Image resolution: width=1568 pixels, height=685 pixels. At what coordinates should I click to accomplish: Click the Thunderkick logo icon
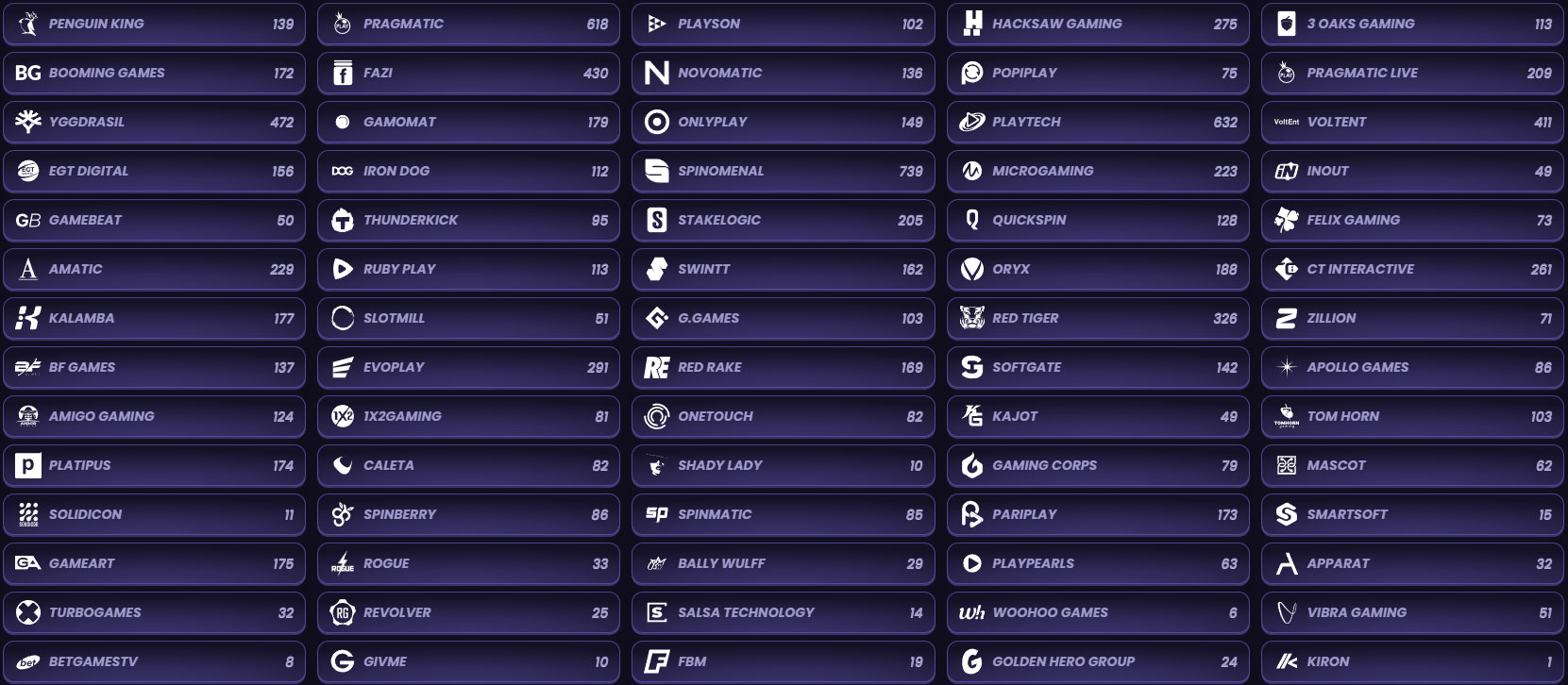(343, 220)
